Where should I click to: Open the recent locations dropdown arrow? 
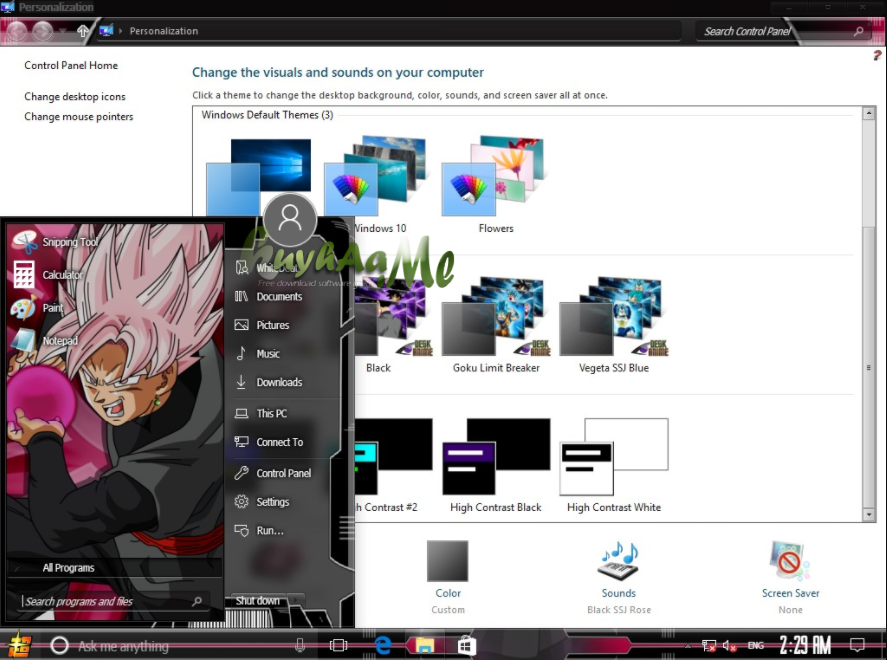click(x=63, y=31)
